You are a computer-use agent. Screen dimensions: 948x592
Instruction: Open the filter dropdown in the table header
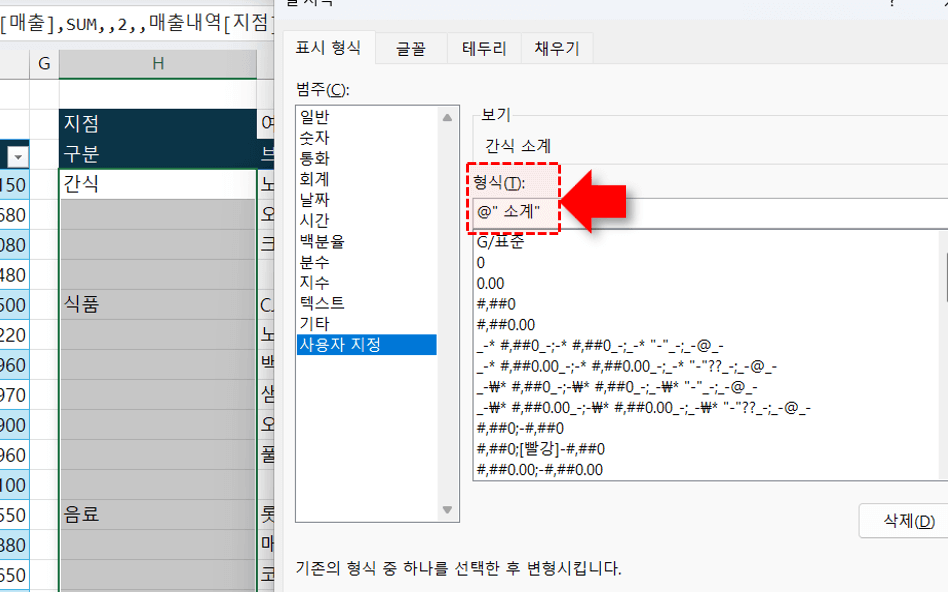click(17, 156)
